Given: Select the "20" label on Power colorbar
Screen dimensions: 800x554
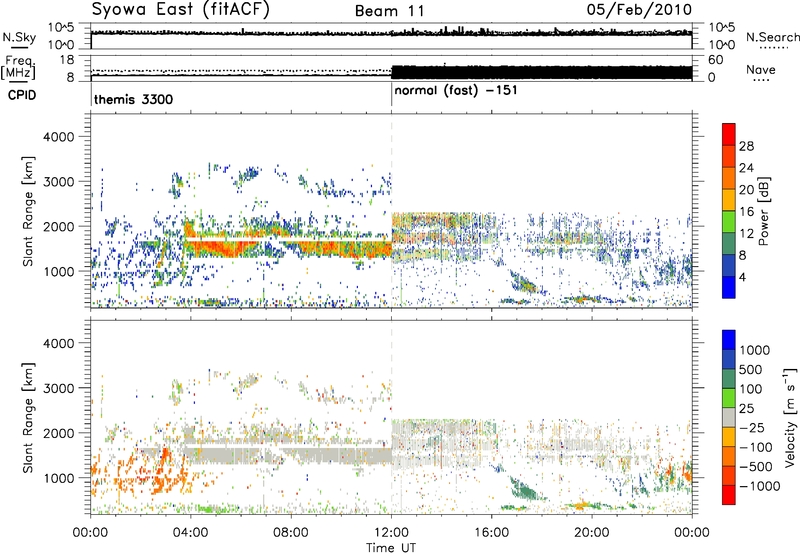Looking at the screenshot, I should click(746, 190).
